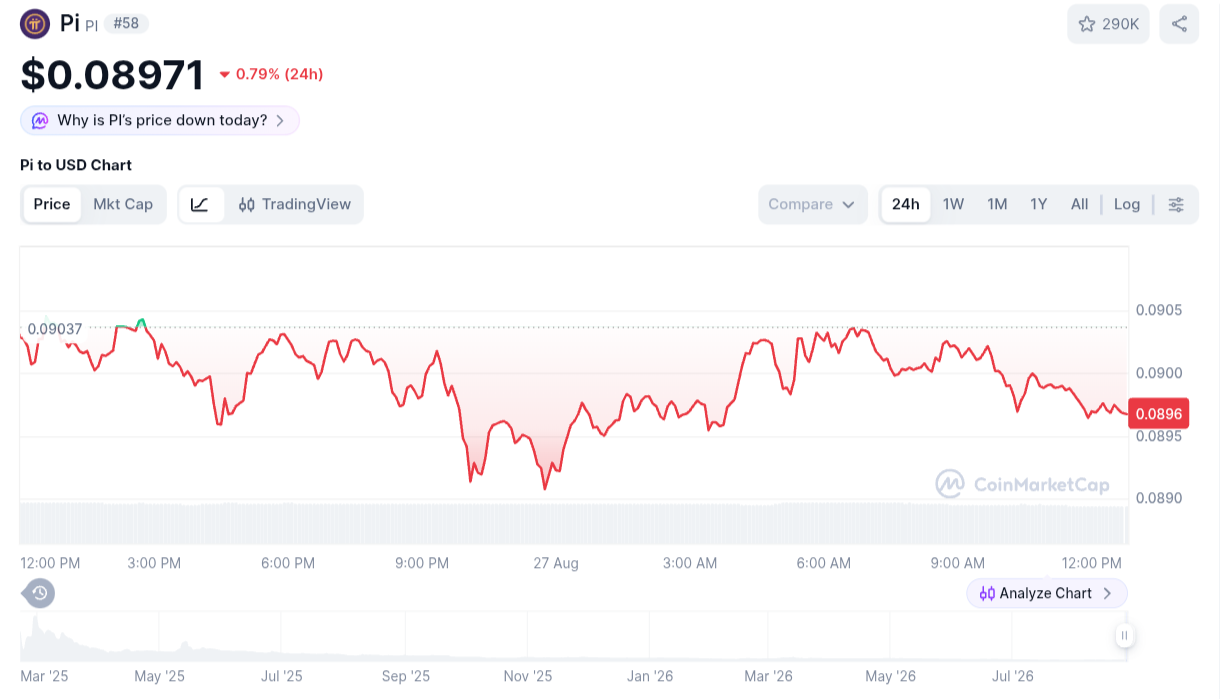Click the 0.09037 opening price label
The width and height of the screenshot is (1220, 699).
click(x=55, y=328)
